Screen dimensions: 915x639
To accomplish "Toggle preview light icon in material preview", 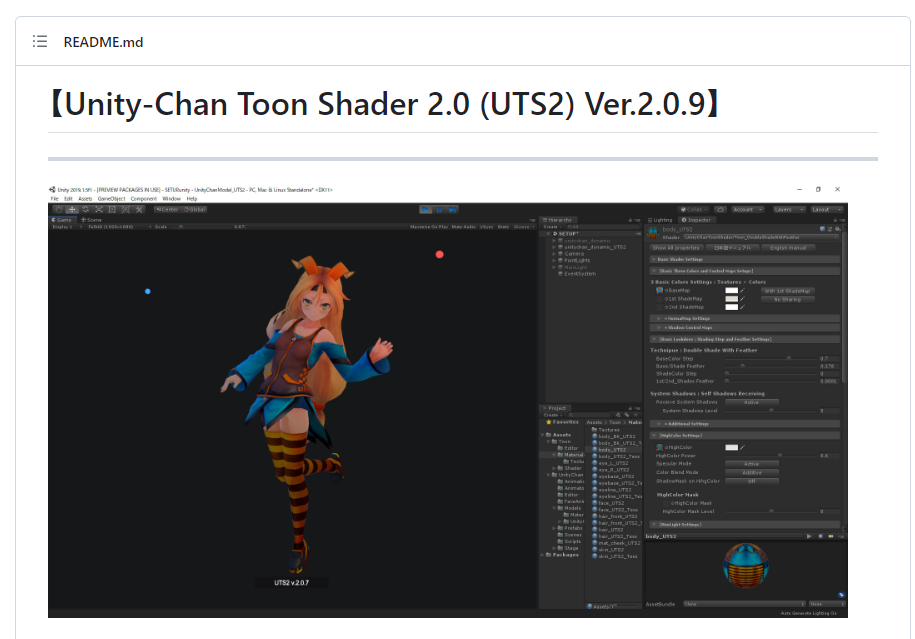I will point(831,536).
